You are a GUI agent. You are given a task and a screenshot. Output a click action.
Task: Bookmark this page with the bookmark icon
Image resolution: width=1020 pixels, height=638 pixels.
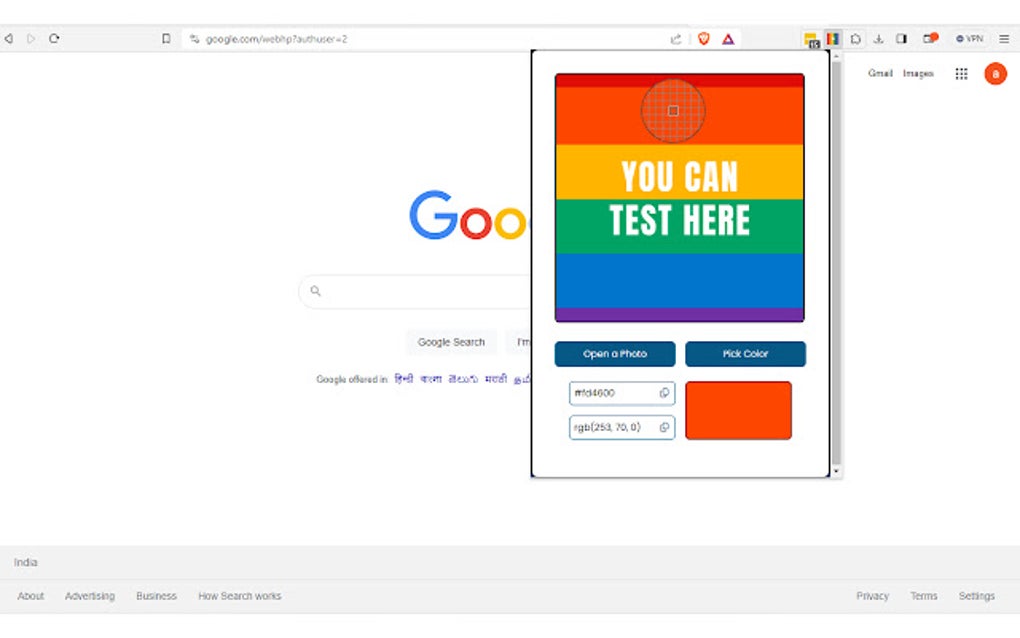coord(166,38)
